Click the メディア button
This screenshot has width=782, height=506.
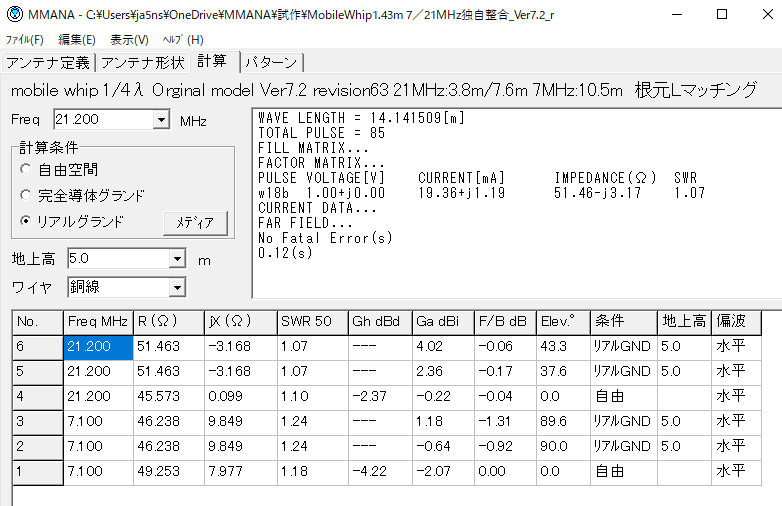tap(195, 223)
